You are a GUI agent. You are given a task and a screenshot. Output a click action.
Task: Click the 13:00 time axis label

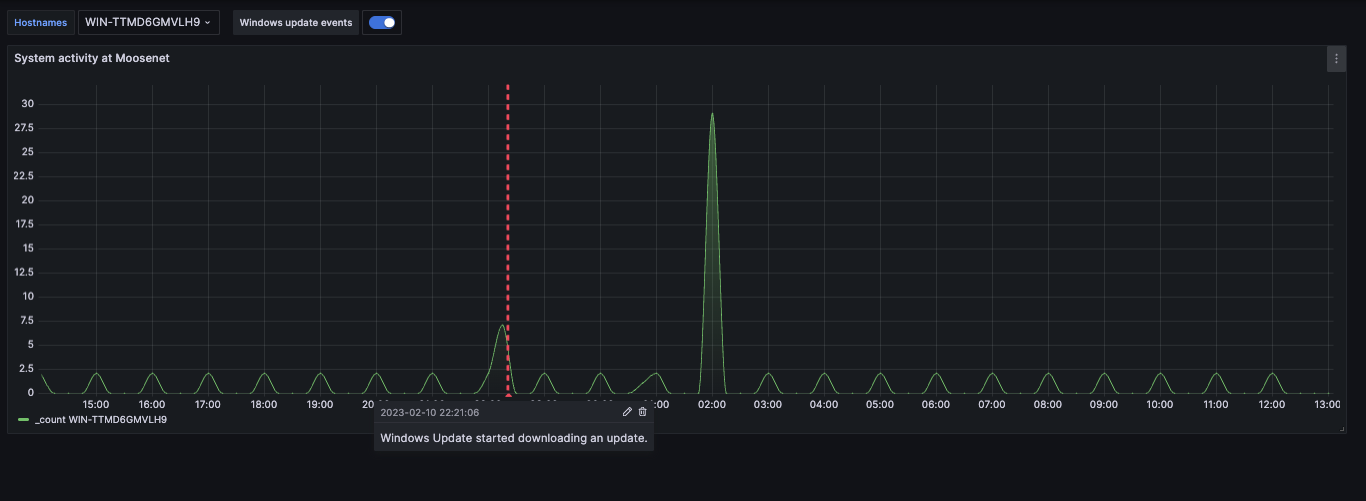1326,405
